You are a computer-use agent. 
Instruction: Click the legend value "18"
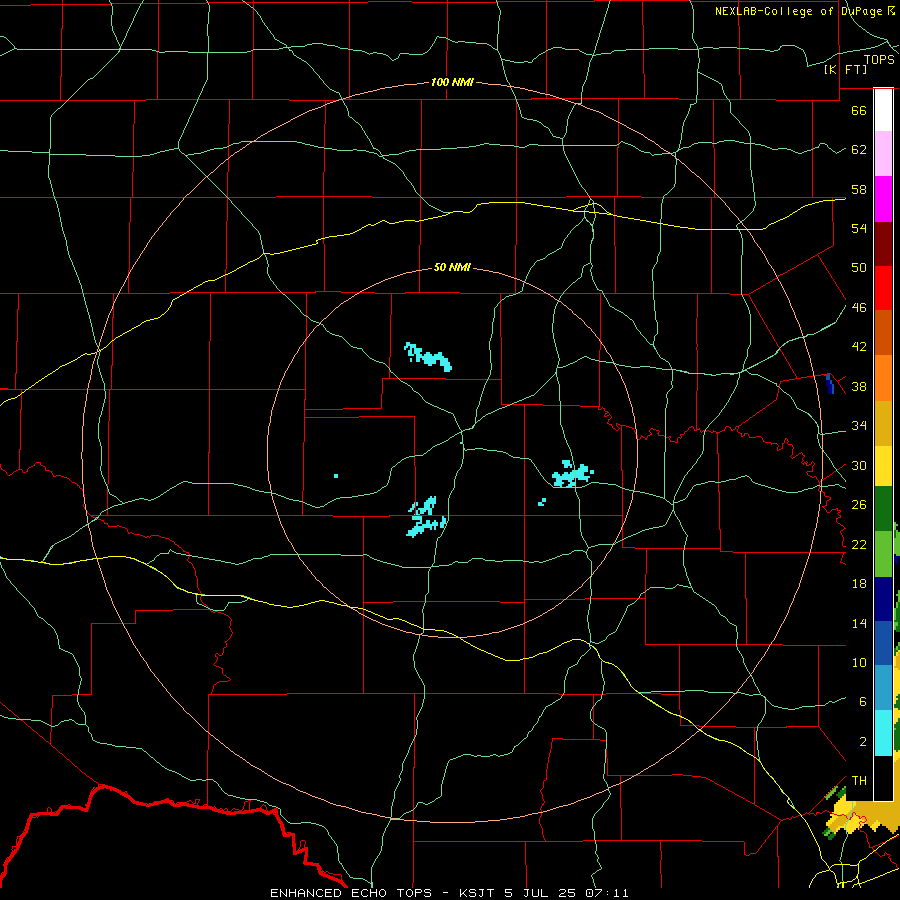pos(859,584)
